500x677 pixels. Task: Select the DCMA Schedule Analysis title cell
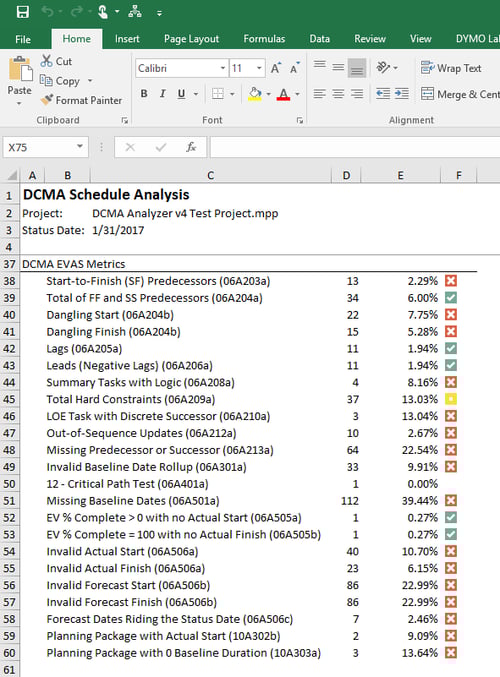106,195
